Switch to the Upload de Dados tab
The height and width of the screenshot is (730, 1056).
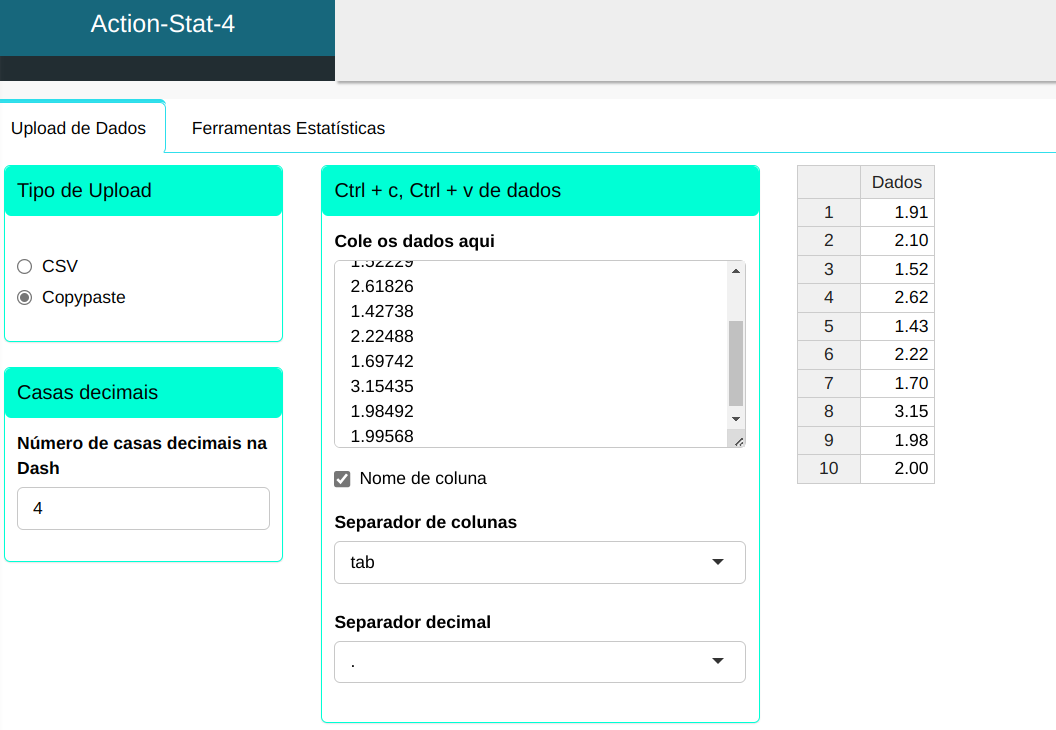(x=78, y=128)
